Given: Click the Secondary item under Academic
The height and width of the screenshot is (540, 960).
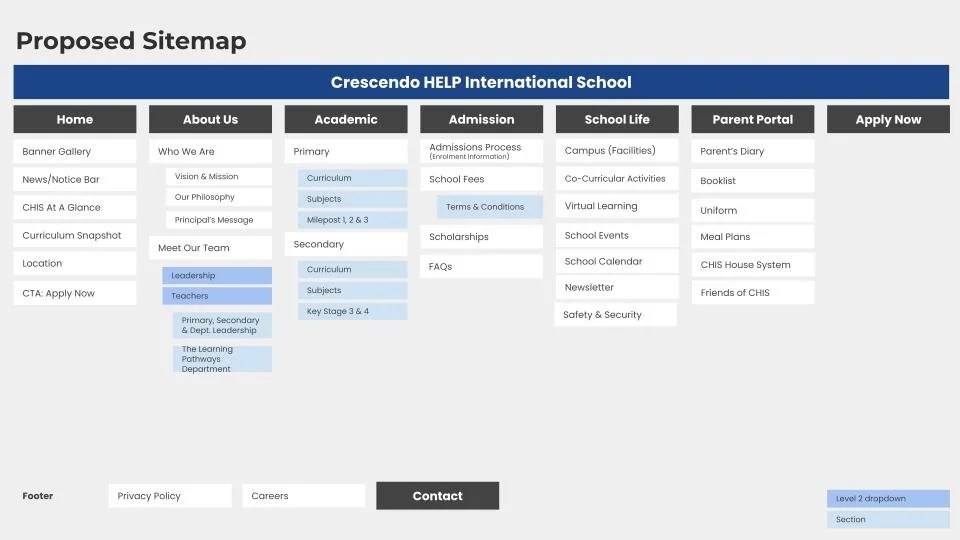Looking at the screenshot, I should pyautogui.click(x=346, y=244).
